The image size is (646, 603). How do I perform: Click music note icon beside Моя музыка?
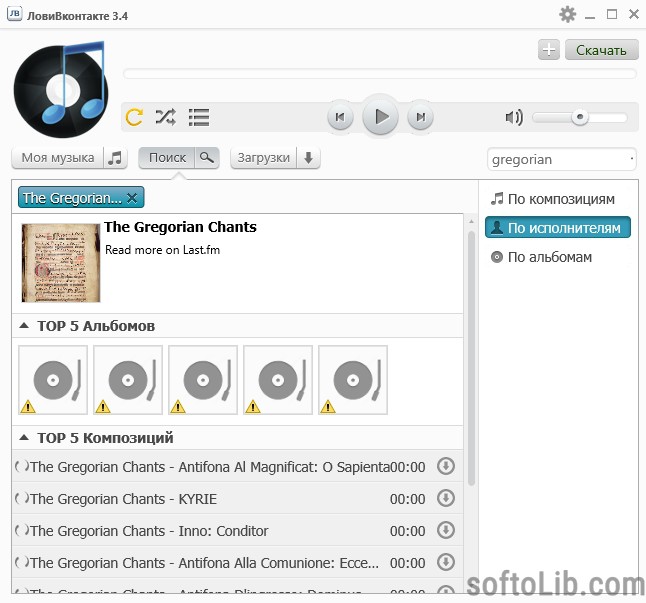click(115, 158)
